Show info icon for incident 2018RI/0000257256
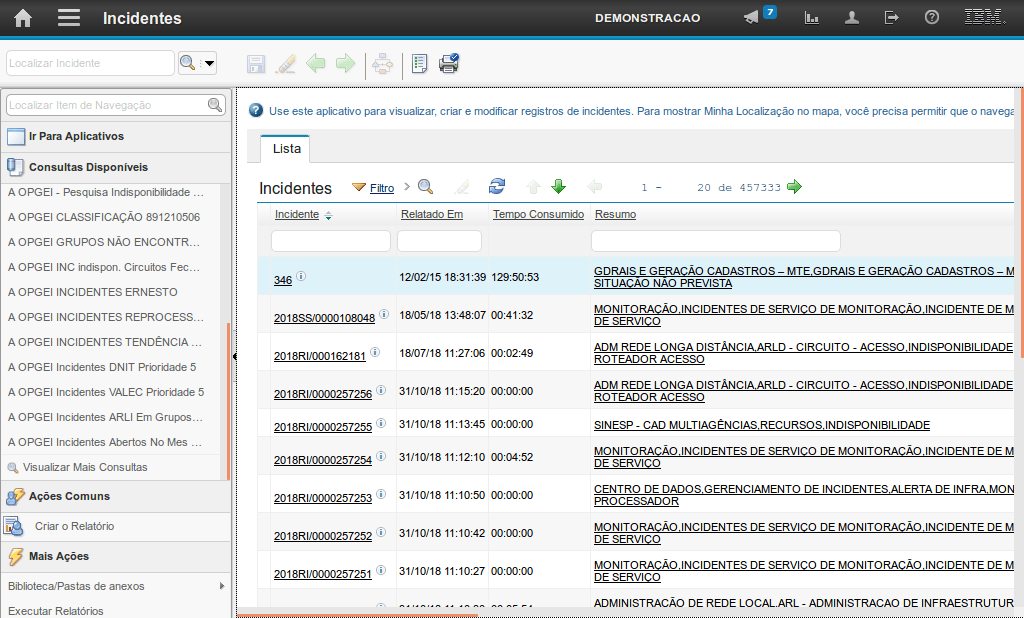Viewport: 1024px width, 618px height. pyautogui.click(x=381, y=390)
